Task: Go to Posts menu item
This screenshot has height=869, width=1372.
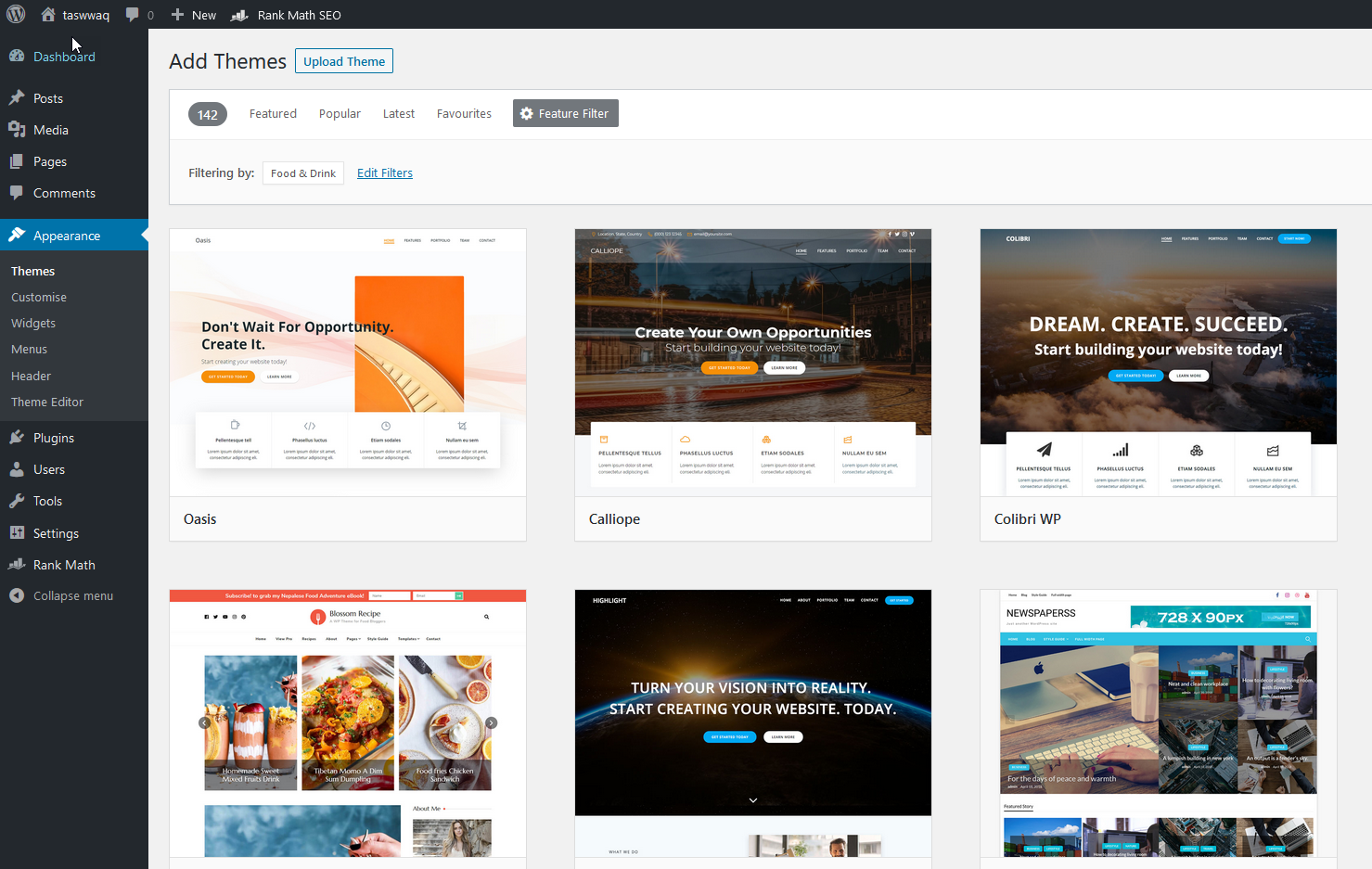Action: coord(74,98)
